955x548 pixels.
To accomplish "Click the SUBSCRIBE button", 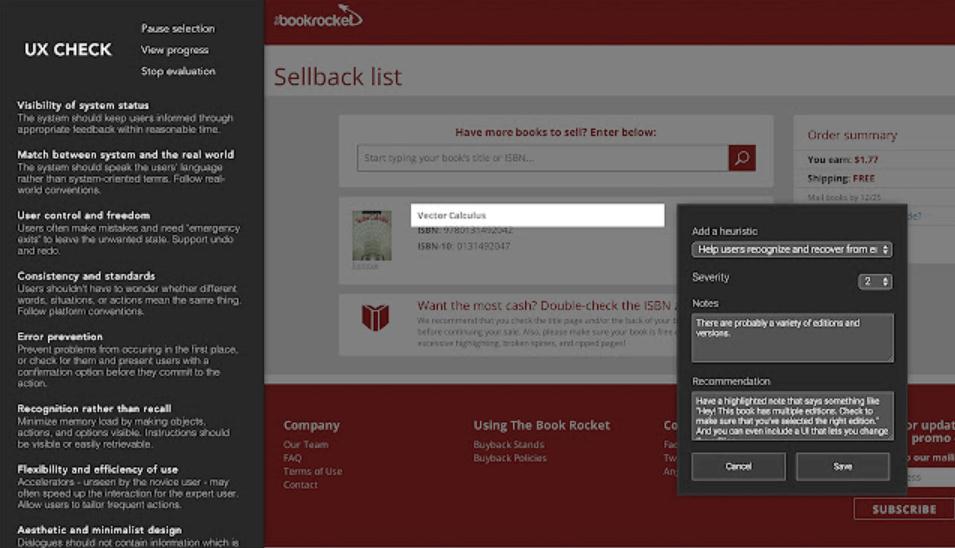I will pyautogui.click(x=904, y=509).
